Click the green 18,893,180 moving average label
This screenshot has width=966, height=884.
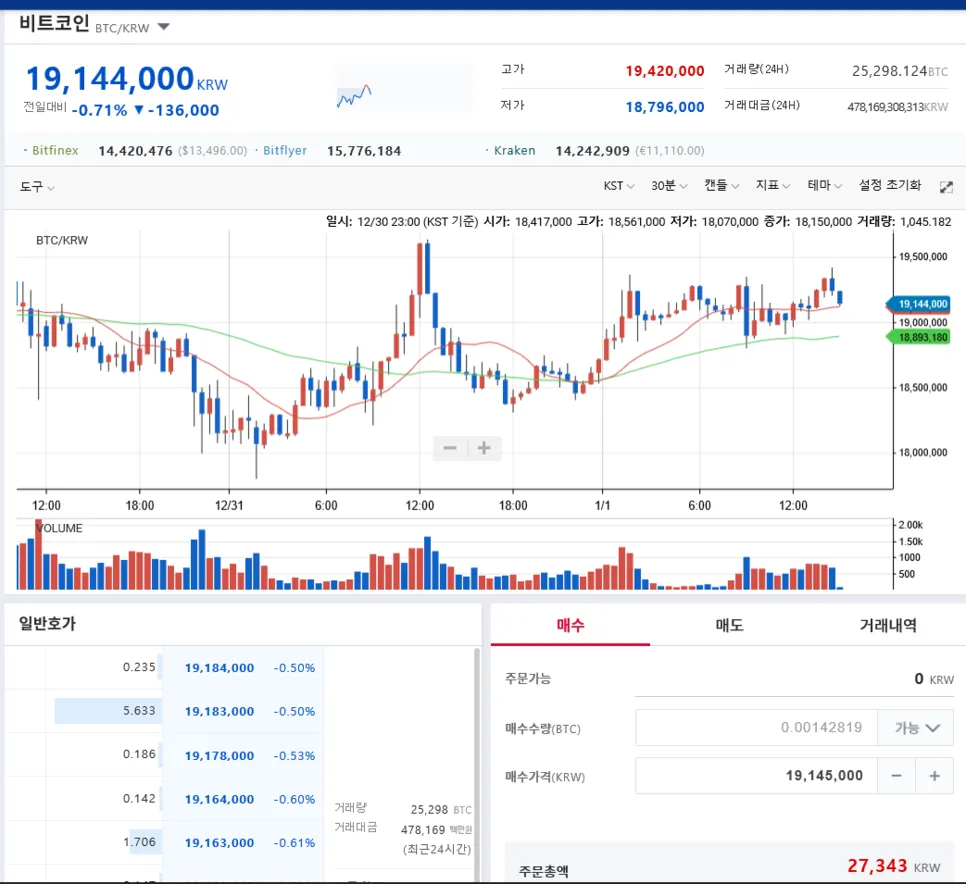coord(919,337)
